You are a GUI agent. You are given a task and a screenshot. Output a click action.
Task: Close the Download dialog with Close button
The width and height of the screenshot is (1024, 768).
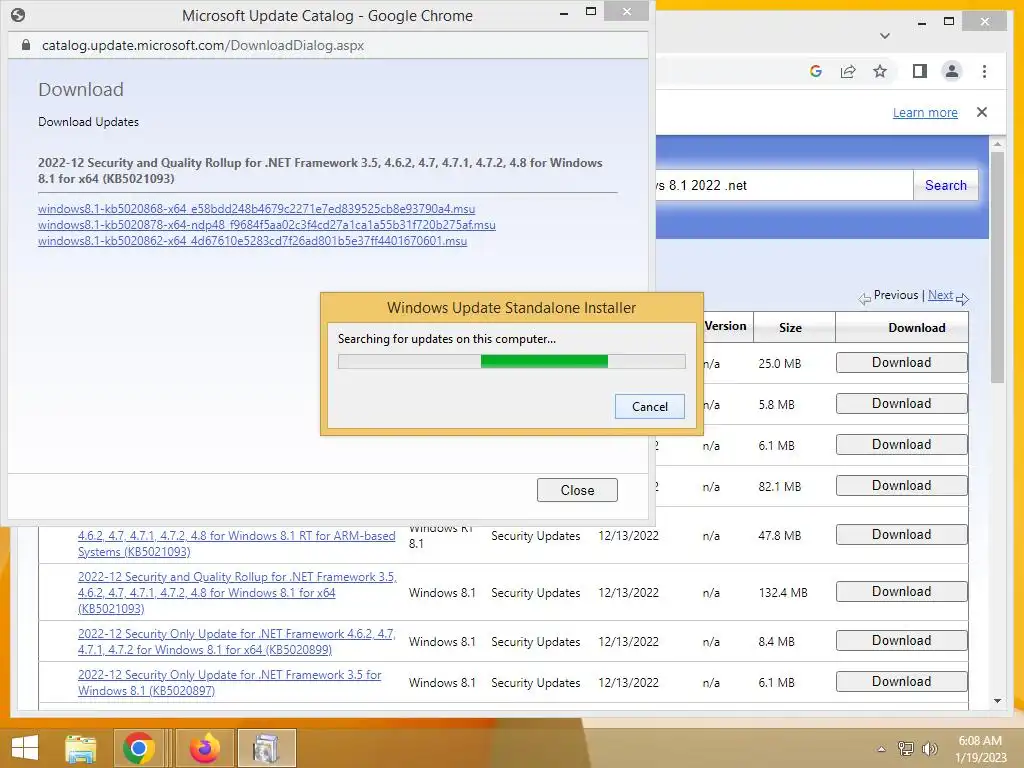pyautogui.click(x=577, y=490)
